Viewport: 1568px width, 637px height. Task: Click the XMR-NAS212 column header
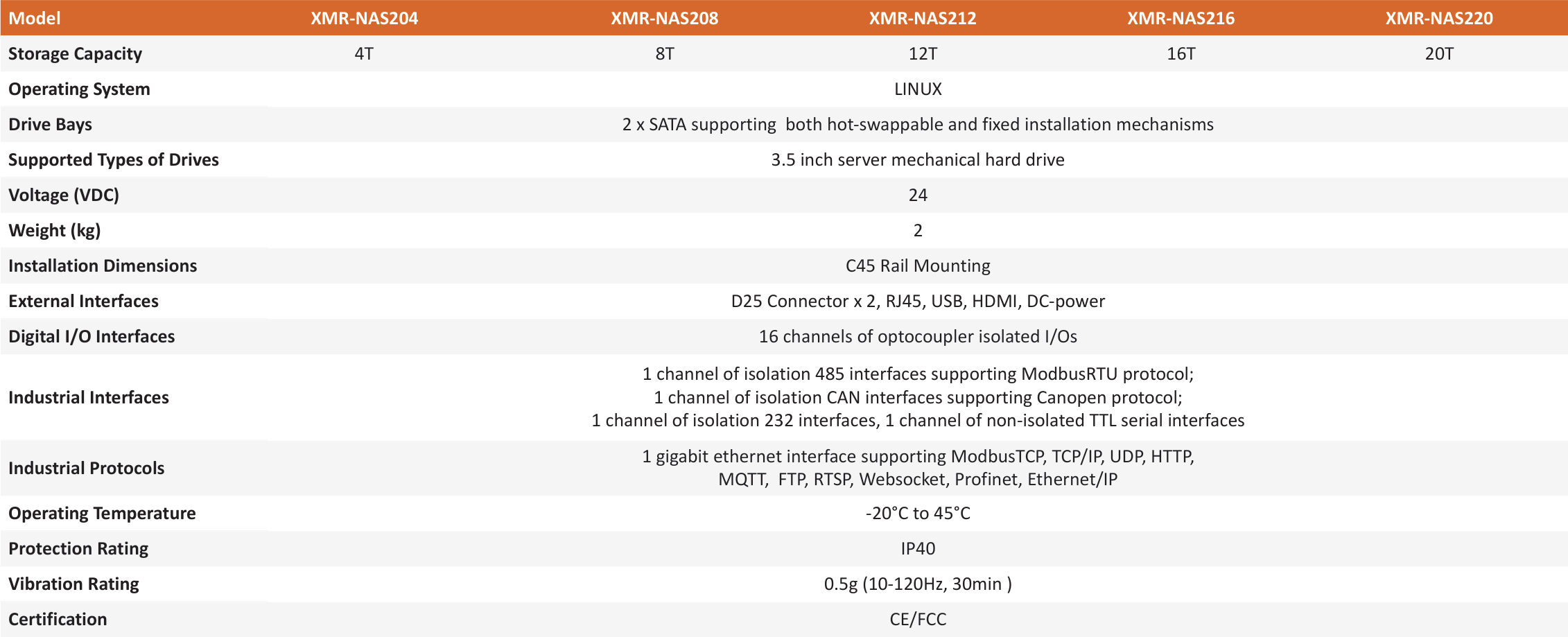click(923, 18)
